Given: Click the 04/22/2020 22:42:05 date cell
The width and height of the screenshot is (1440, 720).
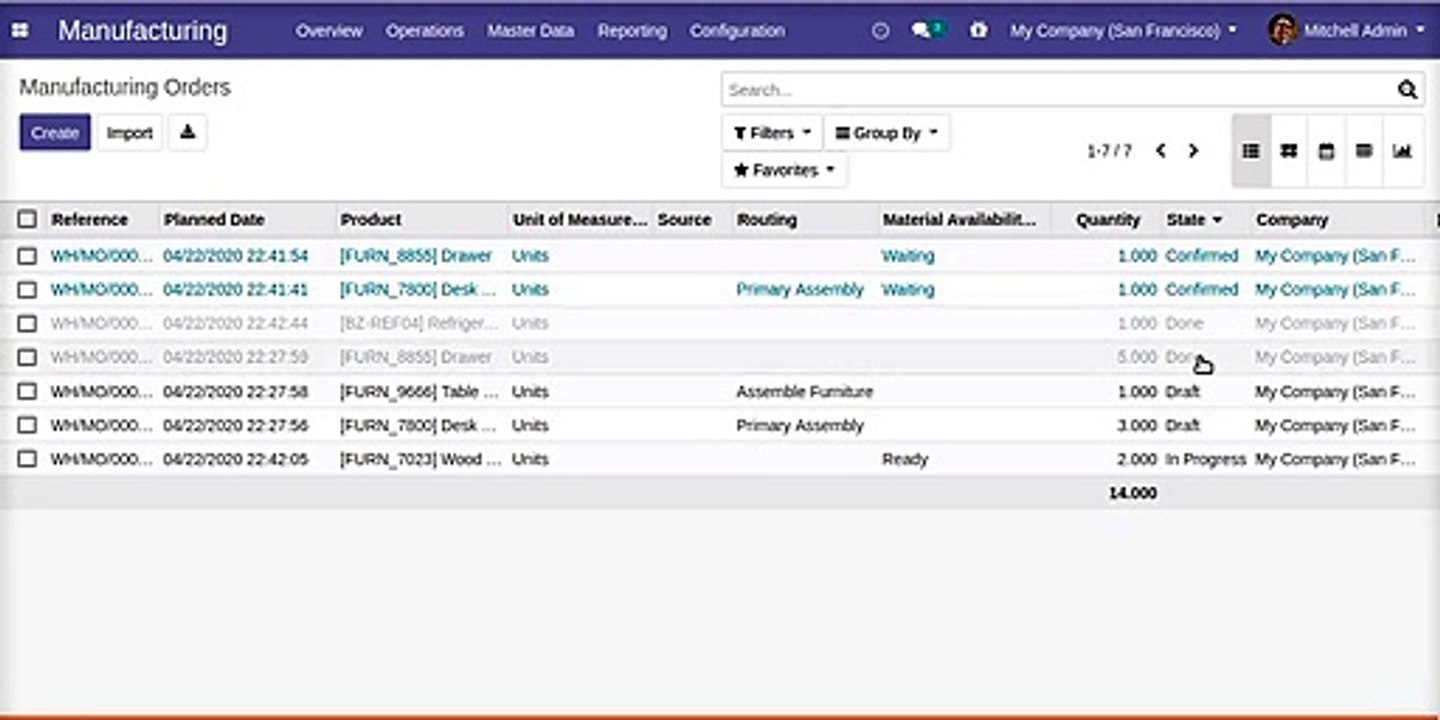Looking at the screenshot, I should click(236, 460).
